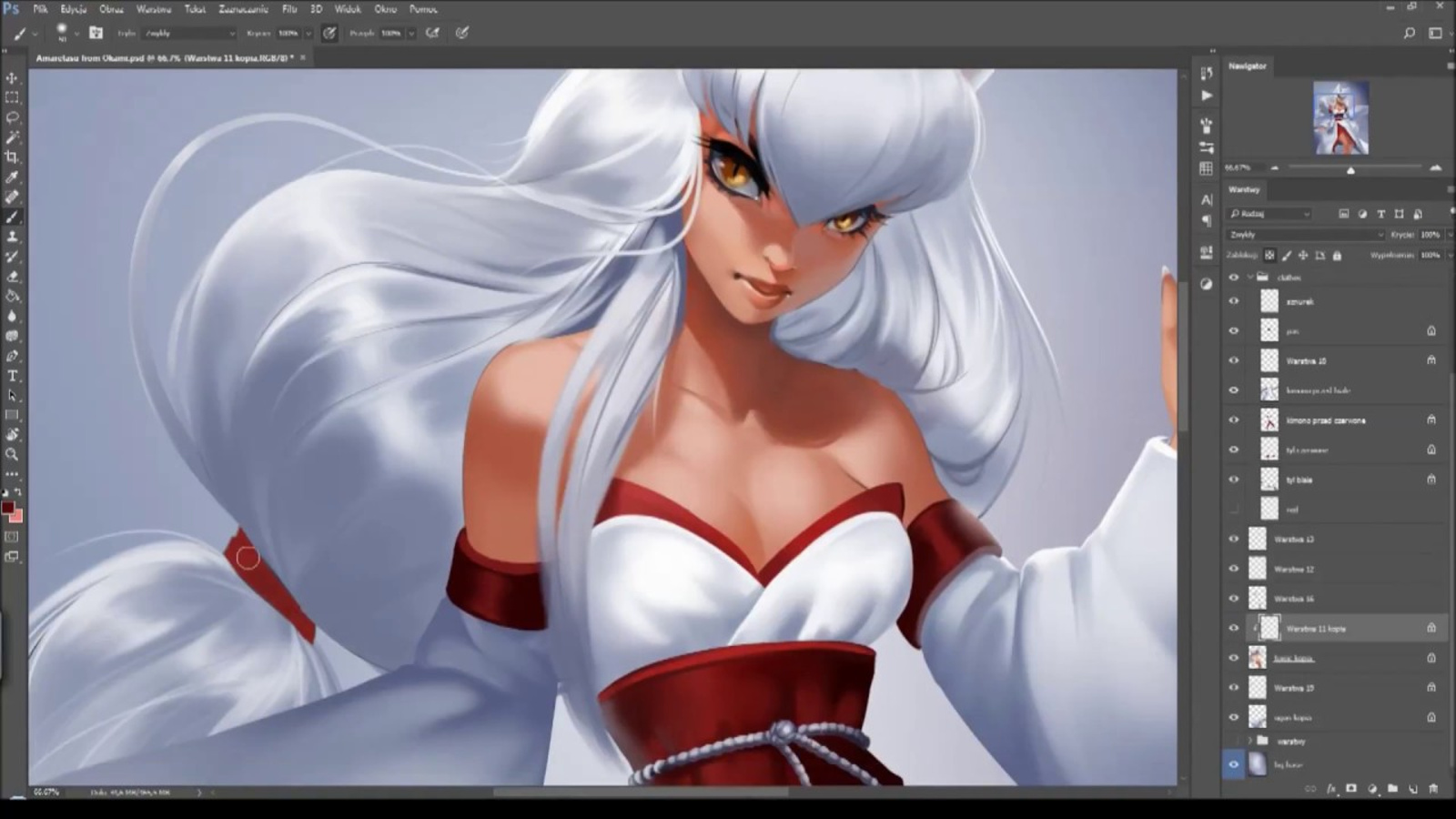This screenshot has height=819, width=1456.
Task: Add a layer style with fx button
Action: 1331,789
